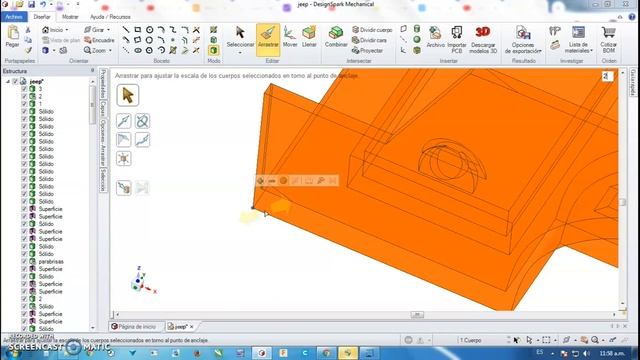Click the Draft tool guide icon in viewport

(x=124, y=140)
